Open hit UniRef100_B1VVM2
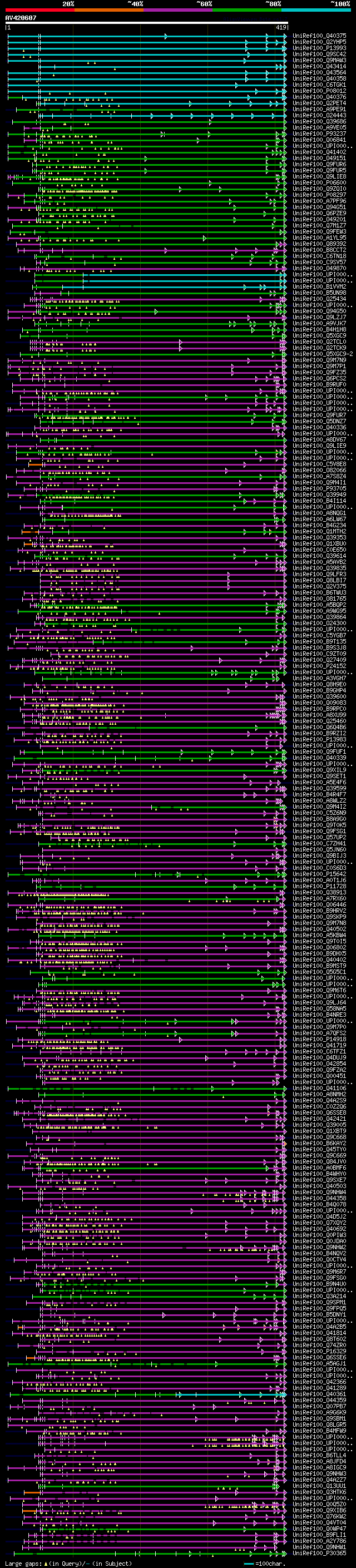Viewport: 356px width, 1568px height. tap(319, 286)
